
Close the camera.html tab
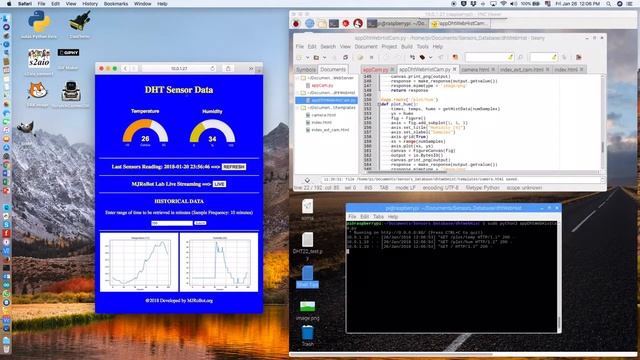[x=493, y=70]
